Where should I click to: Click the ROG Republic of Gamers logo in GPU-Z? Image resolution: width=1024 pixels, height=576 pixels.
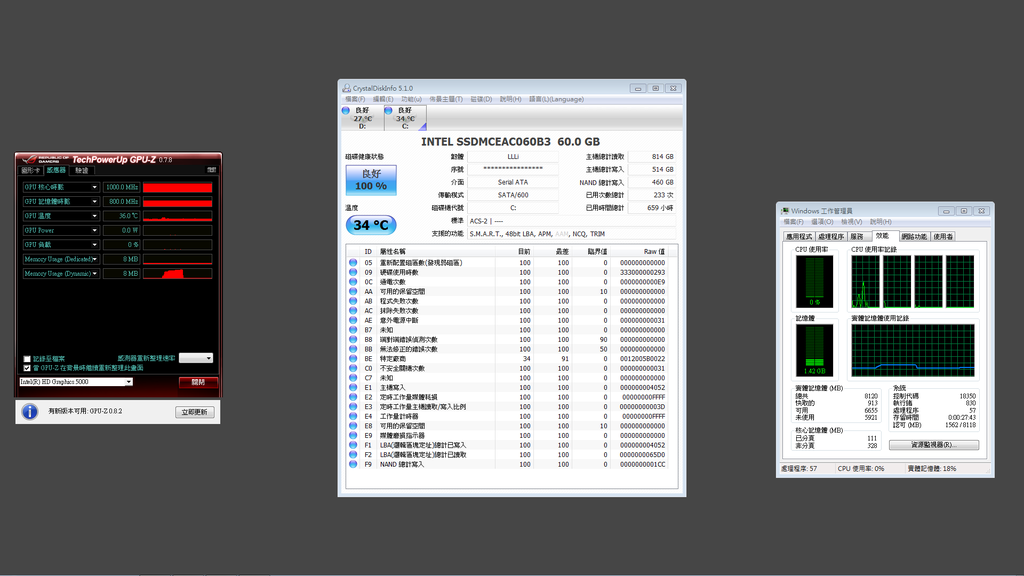point(45,159)
